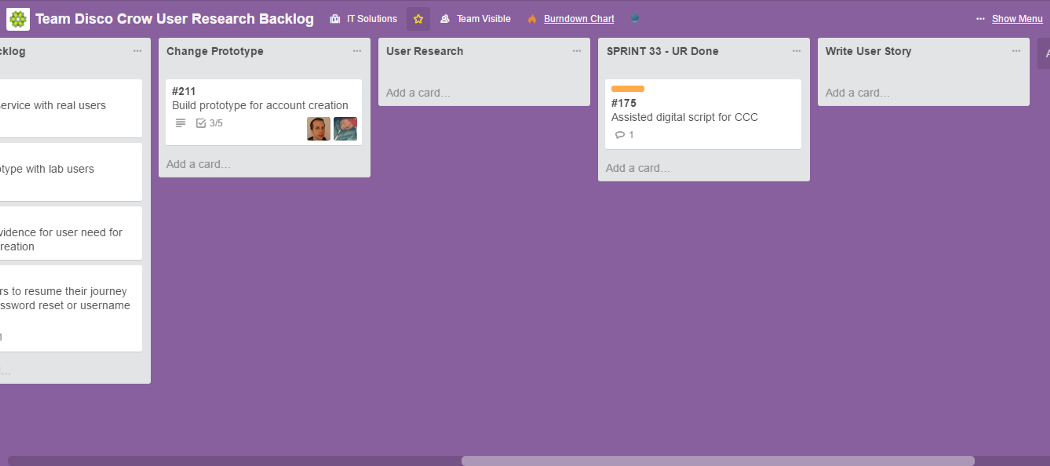Star this board with the star icon
Viewport: 1050px width, 466px height.
click(419, 19)
